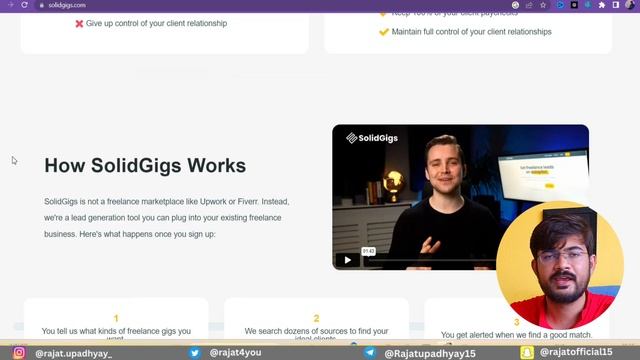Image resolution: width=640 pixels, height=360 pixels.
Task: Bookmark this page with the star icon
Action: tap(543, 5)
